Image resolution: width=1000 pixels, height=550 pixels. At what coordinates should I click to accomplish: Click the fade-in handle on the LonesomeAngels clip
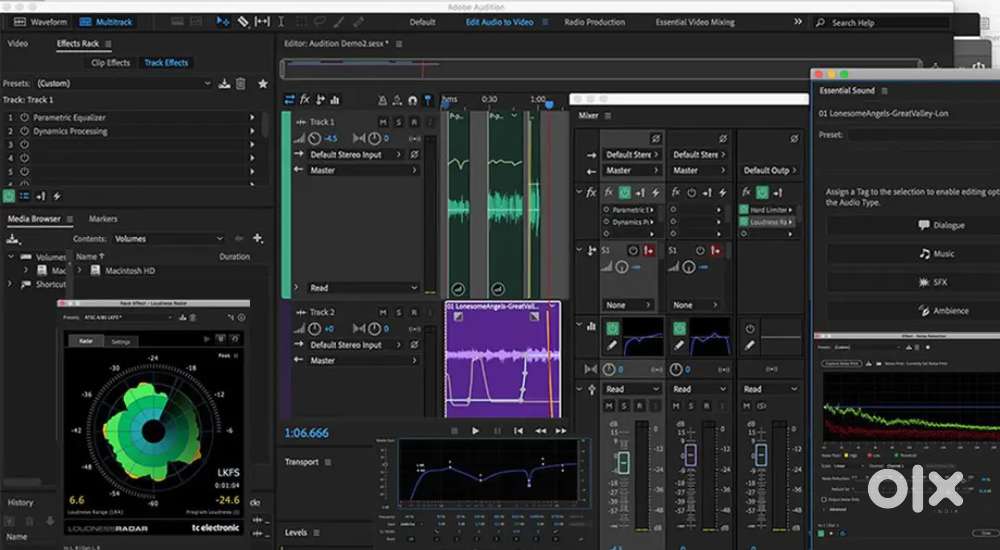tap(458, 316)
